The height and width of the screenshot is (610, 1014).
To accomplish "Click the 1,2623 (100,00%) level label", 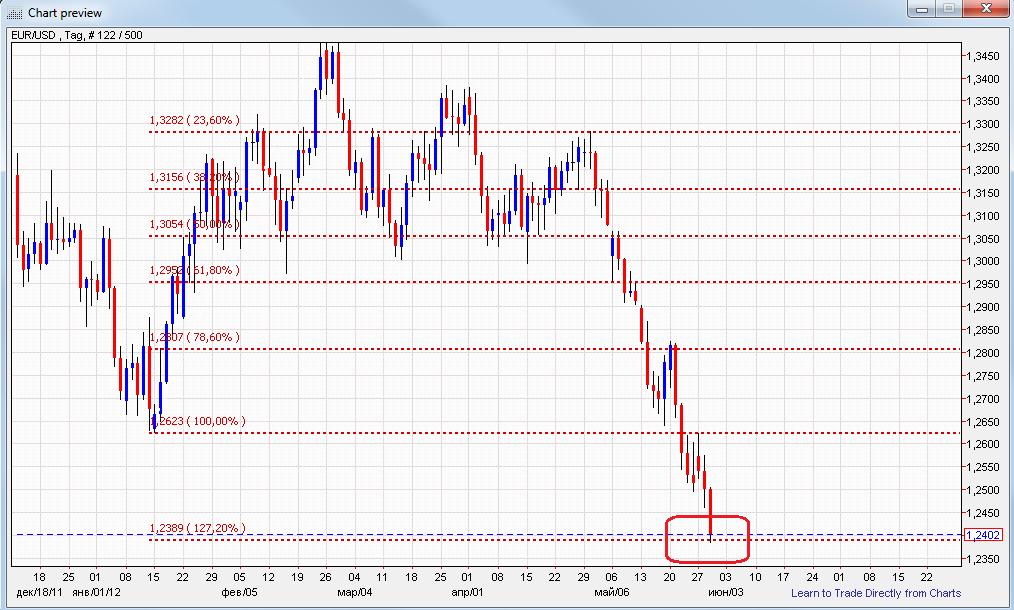I will pos(196,422).
